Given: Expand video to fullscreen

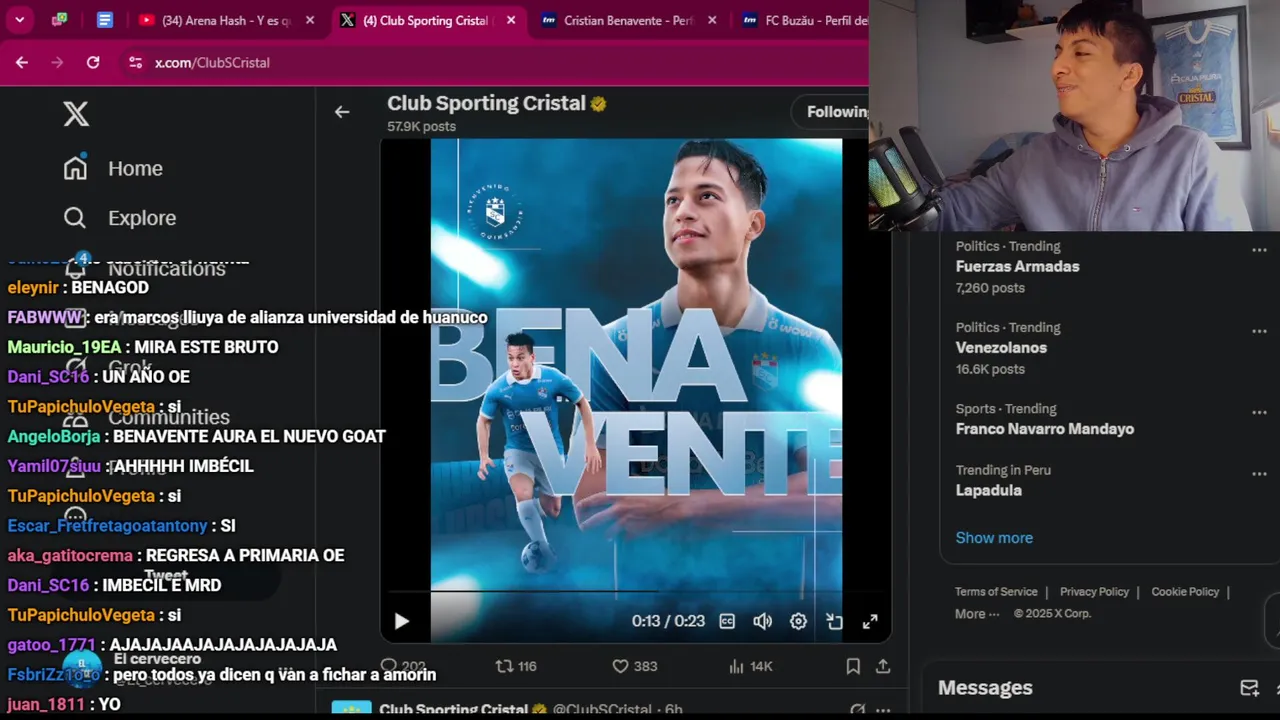Looking at the screenshot, I should coord(870,621).
